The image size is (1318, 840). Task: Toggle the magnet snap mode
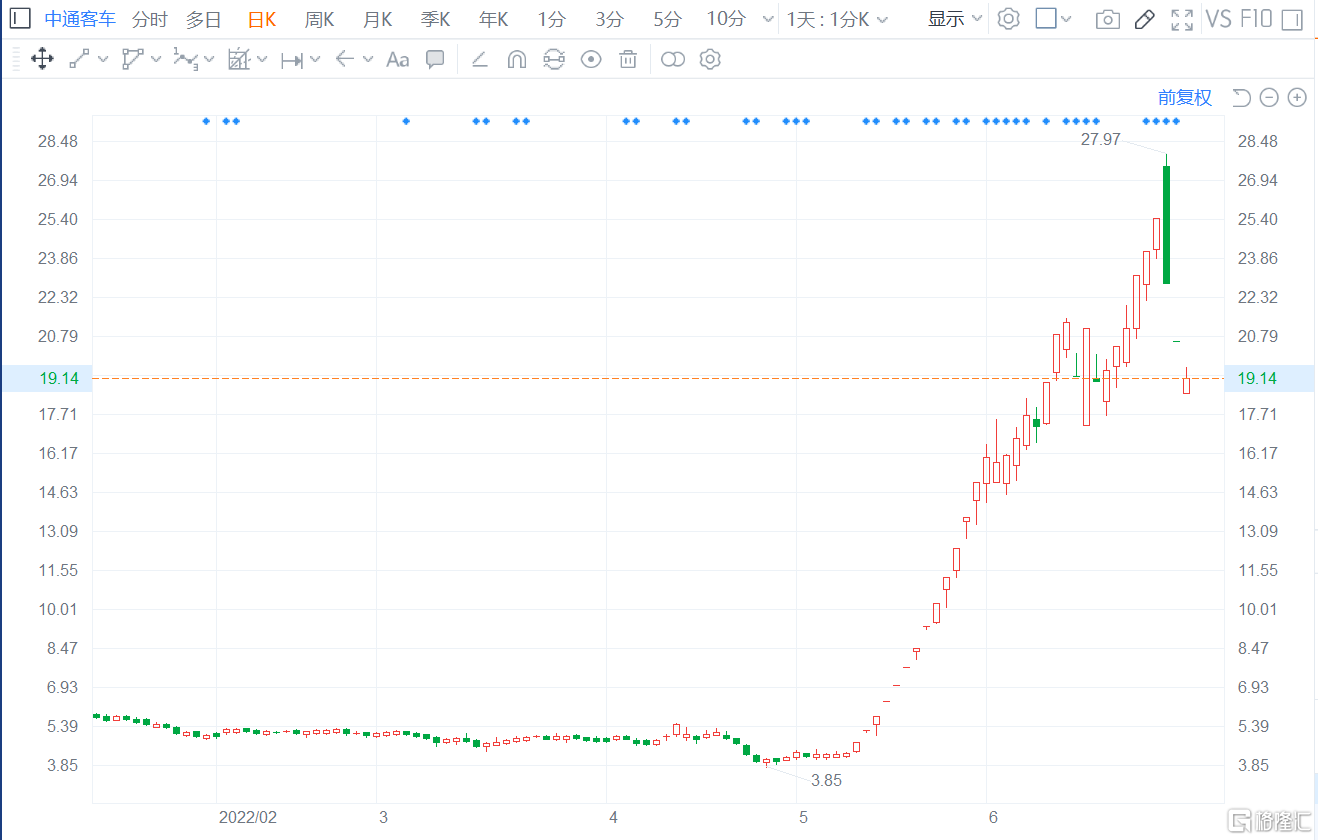pyautogui.click(x=516, y=60)
